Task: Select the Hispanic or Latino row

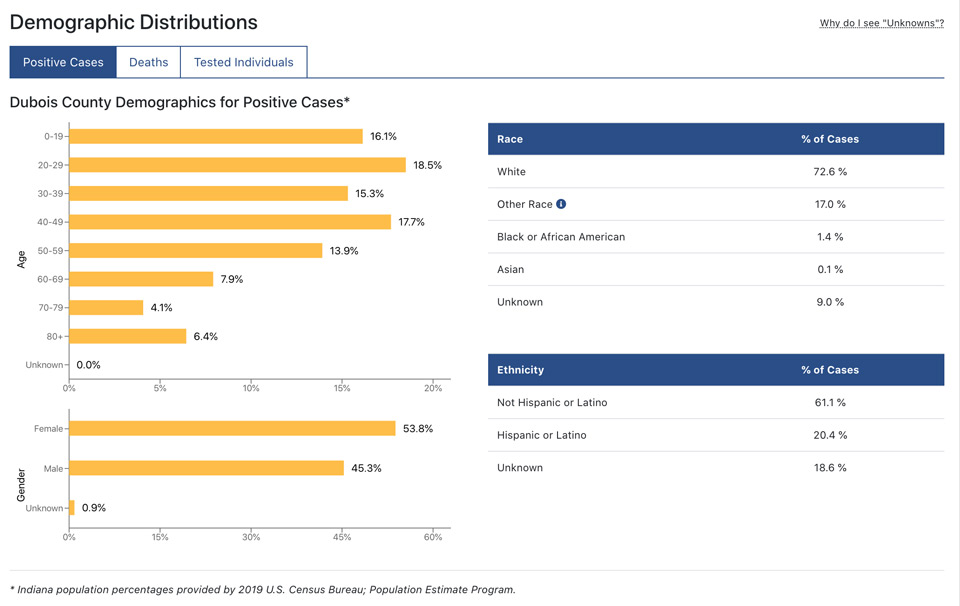Action: click(715, 435)
